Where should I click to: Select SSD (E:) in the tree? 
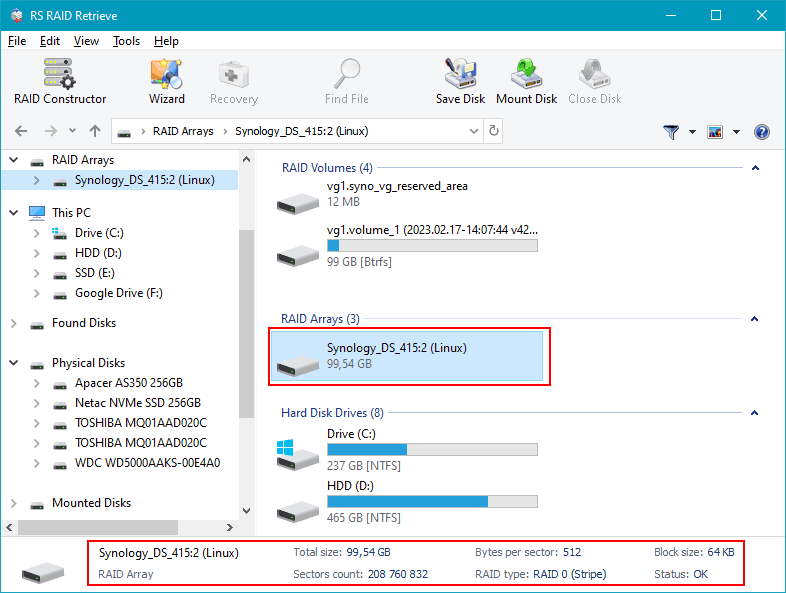tap(95, 273)
